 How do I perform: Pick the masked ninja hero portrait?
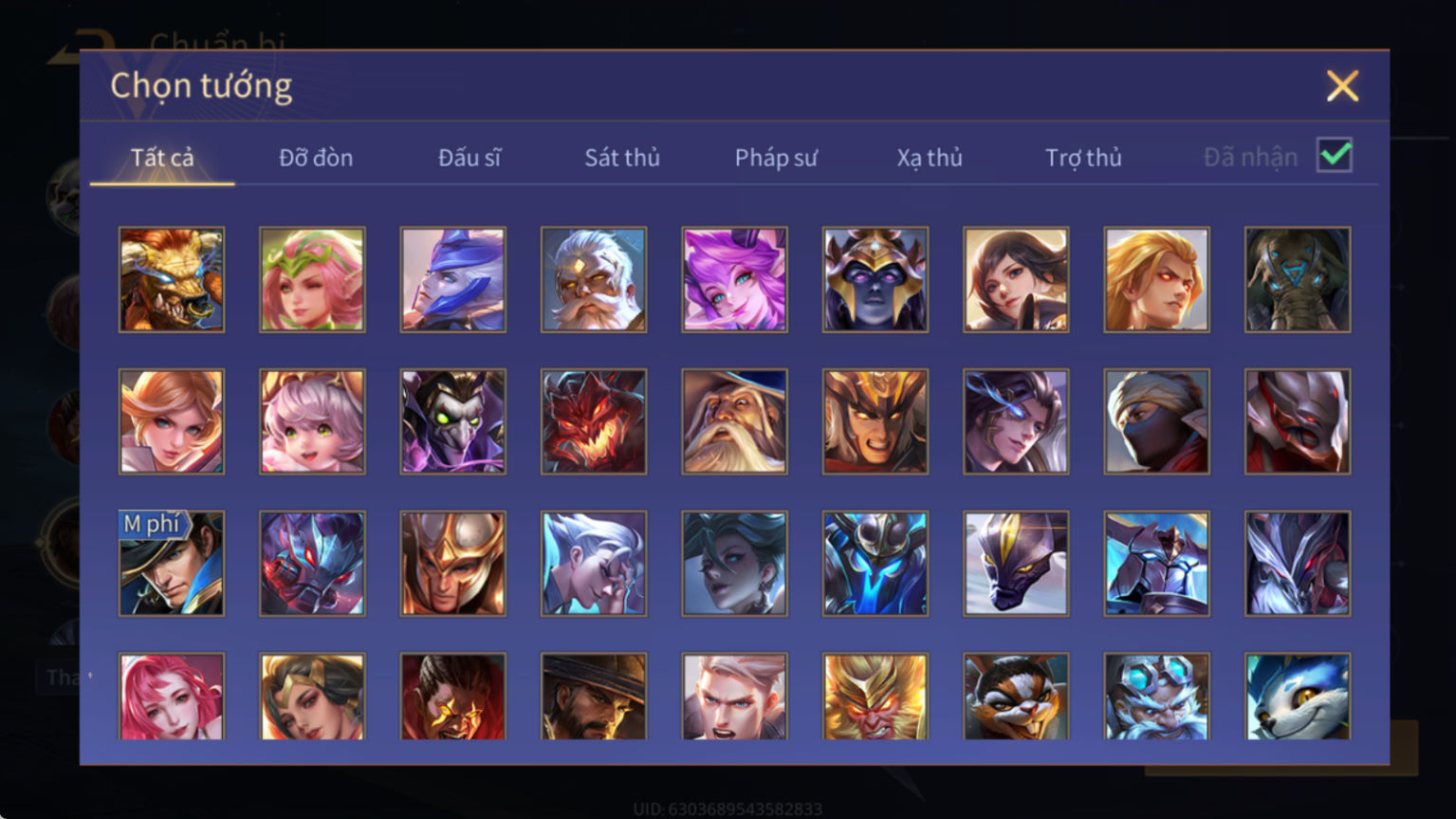point(1156,421)
